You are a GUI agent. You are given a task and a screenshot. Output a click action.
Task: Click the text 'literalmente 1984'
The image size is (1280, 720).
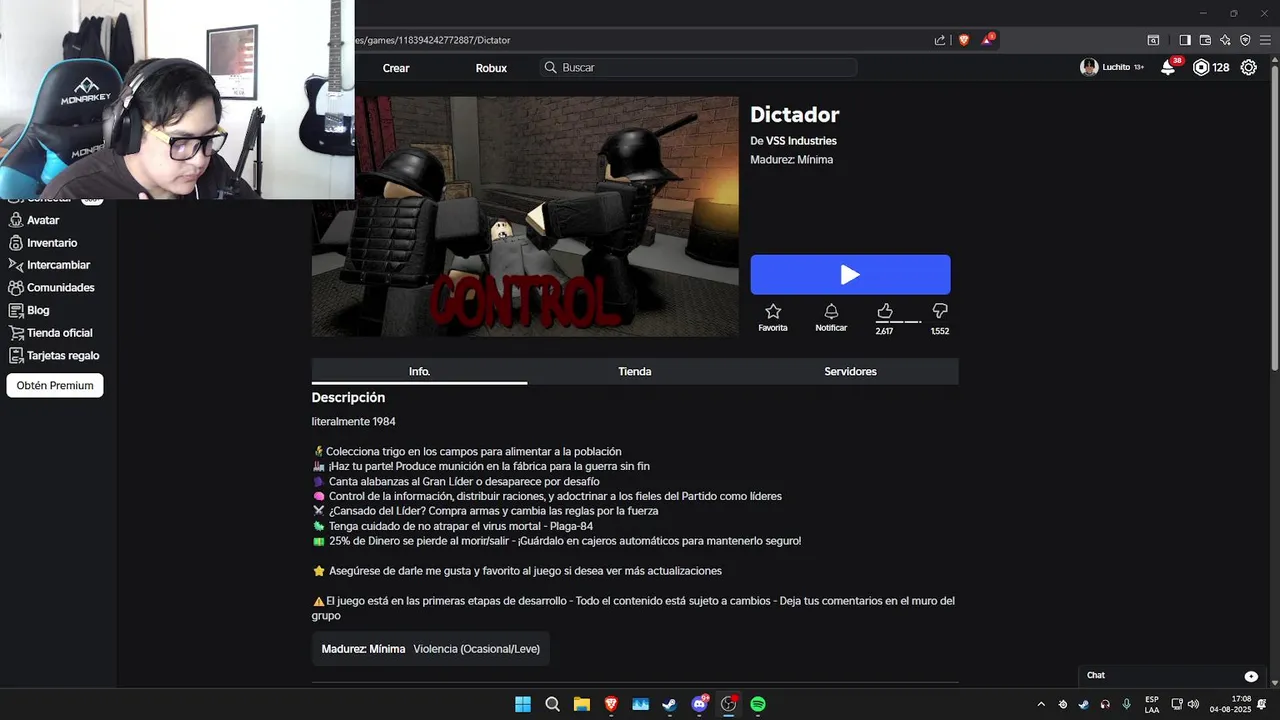pos(353,422)
